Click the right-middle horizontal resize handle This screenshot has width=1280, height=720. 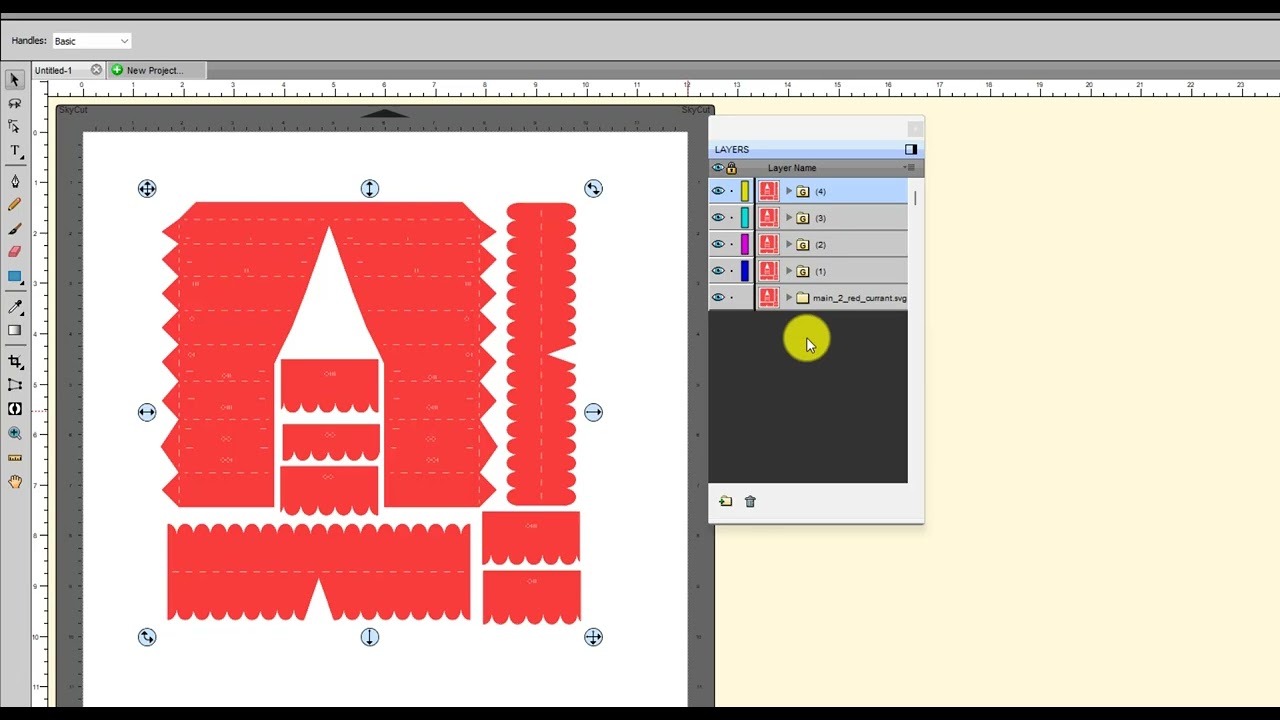(593, 412)
